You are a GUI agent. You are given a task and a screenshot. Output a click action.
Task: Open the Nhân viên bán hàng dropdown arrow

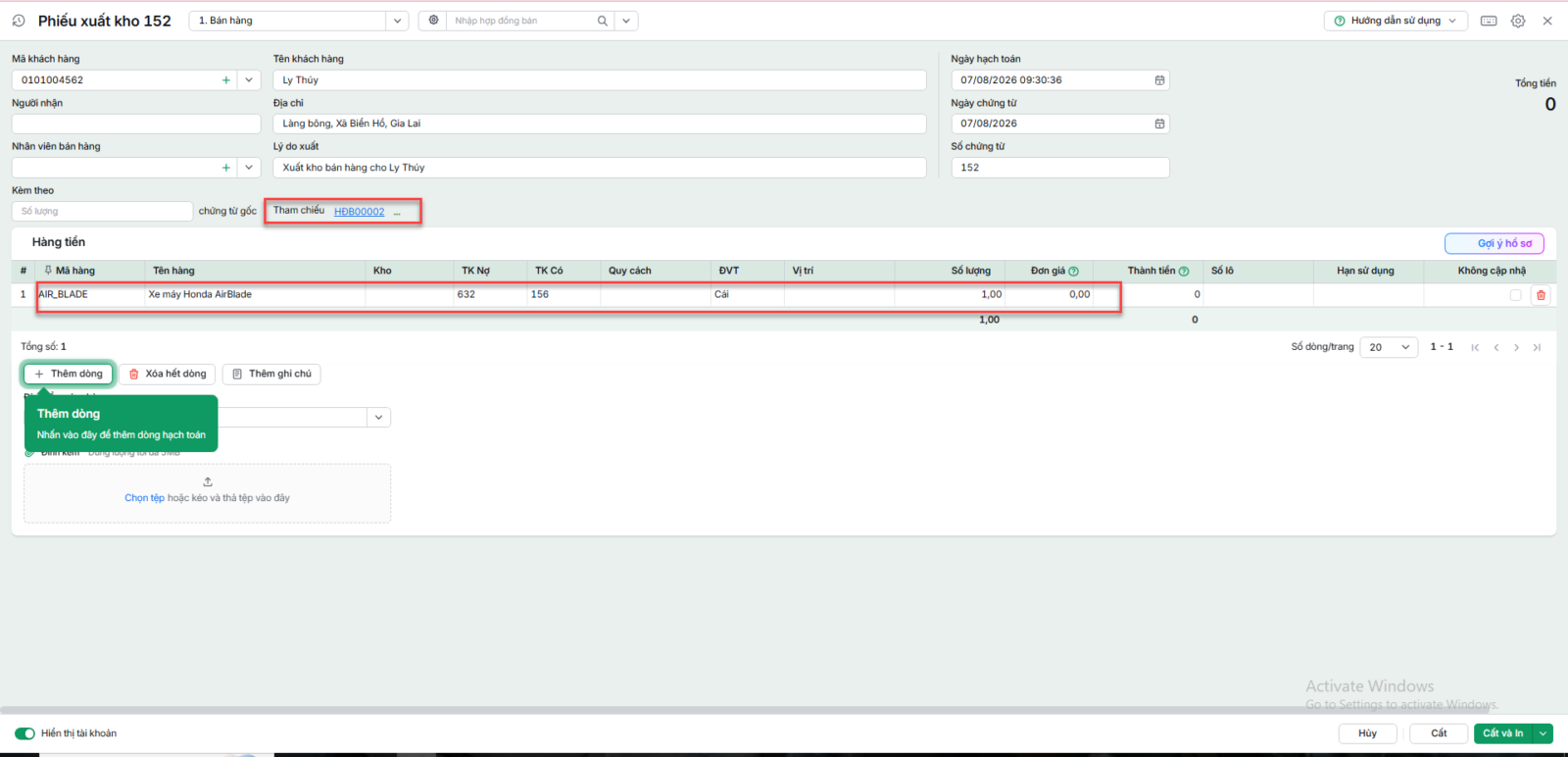(249, 168)
